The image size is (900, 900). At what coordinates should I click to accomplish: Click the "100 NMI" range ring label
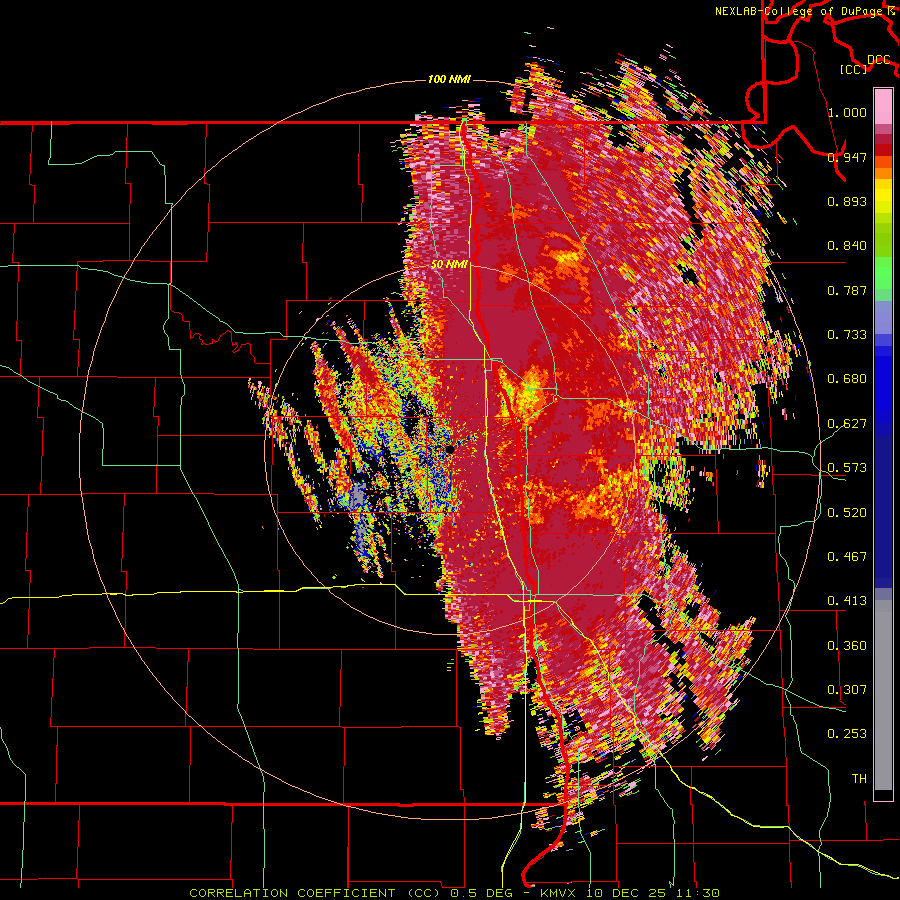(x=449, y=79)
